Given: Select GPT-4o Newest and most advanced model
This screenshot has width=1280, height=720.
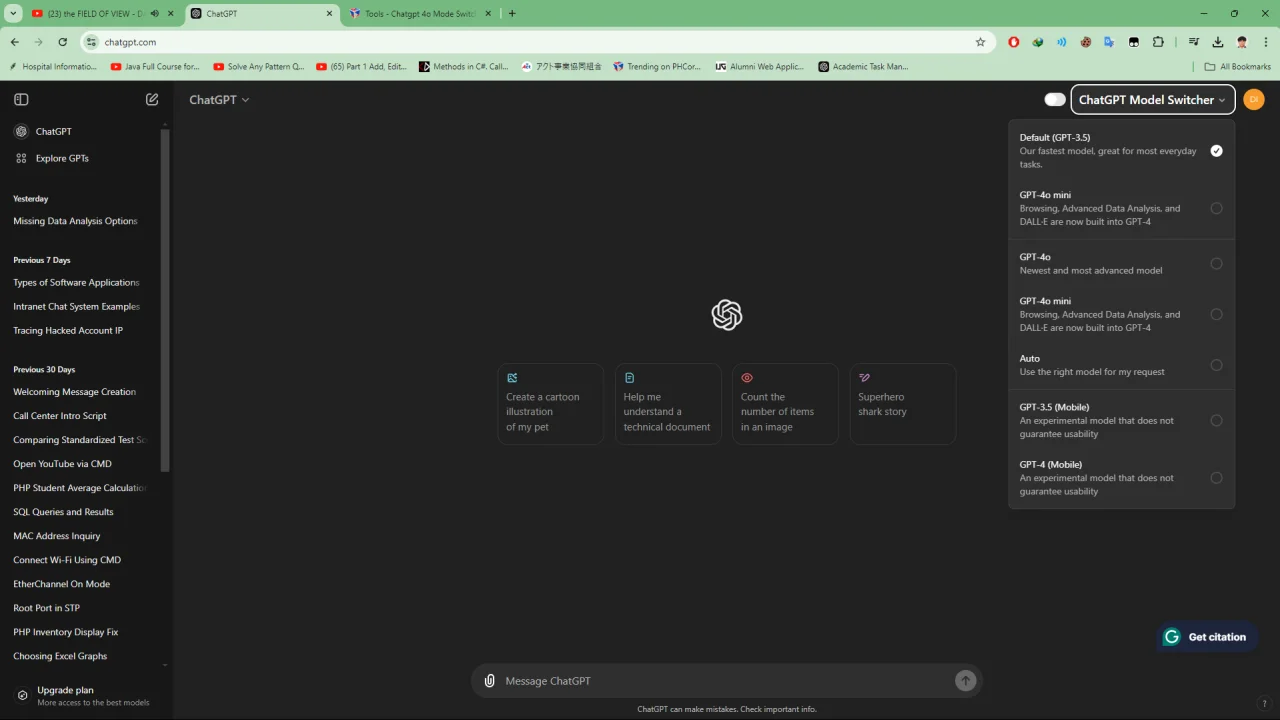Looking at the screenshot, I should point(1121,264).
